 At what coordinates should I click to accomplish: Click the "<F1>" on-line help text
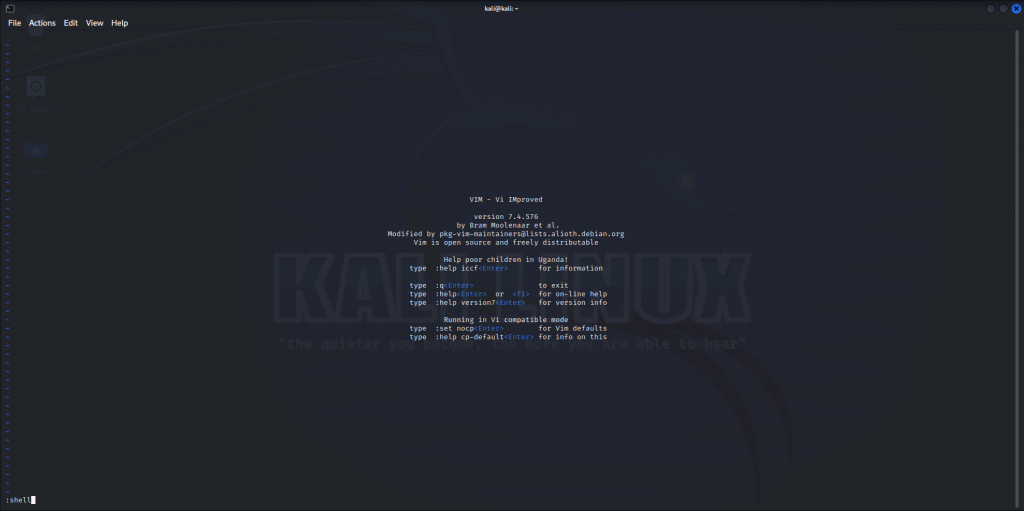520,294
